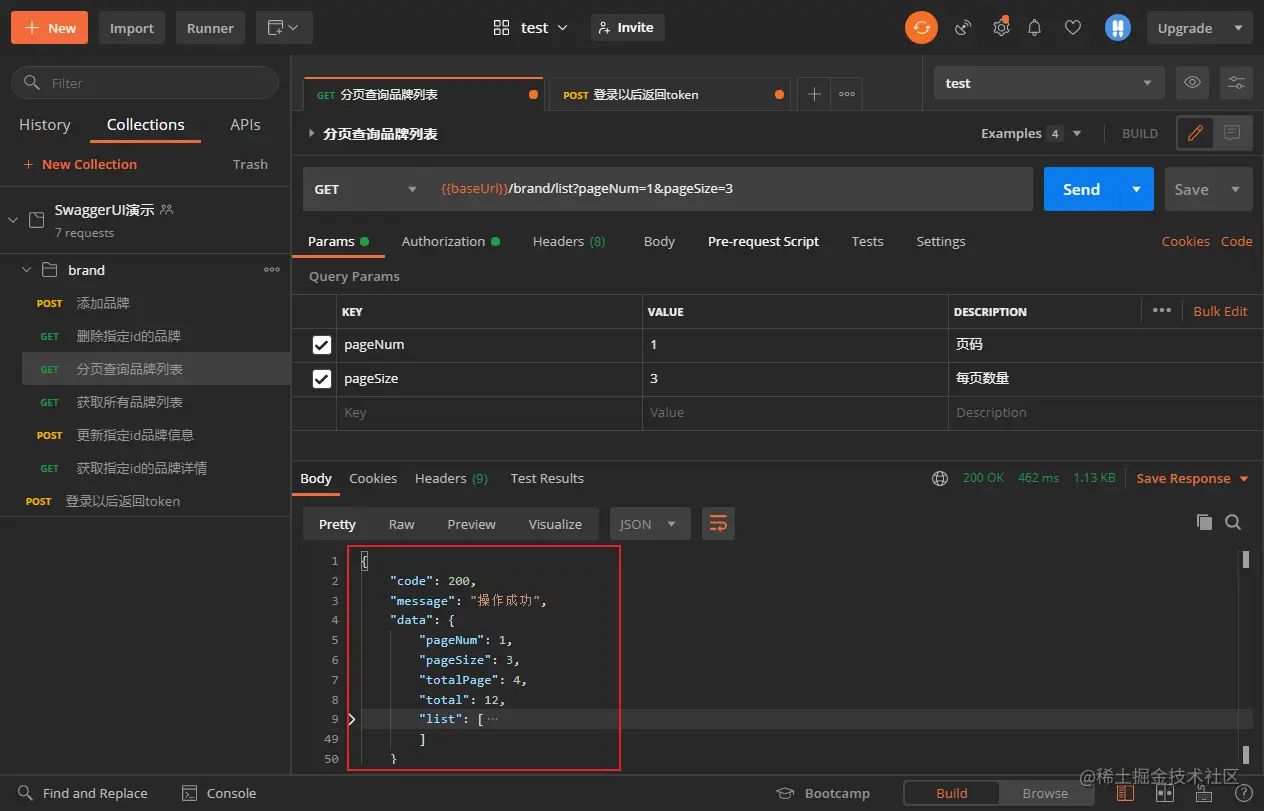Viewport: 1264px width, 811px height.
Task: Click the Upgrade button
Action: click(1199, 28)
